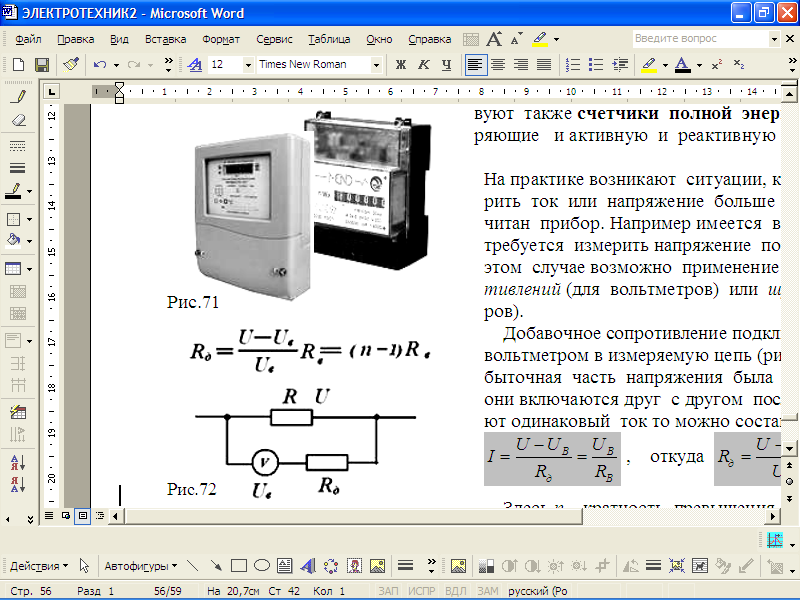Click the Insert Diagram icon

(x=331, y=566)
